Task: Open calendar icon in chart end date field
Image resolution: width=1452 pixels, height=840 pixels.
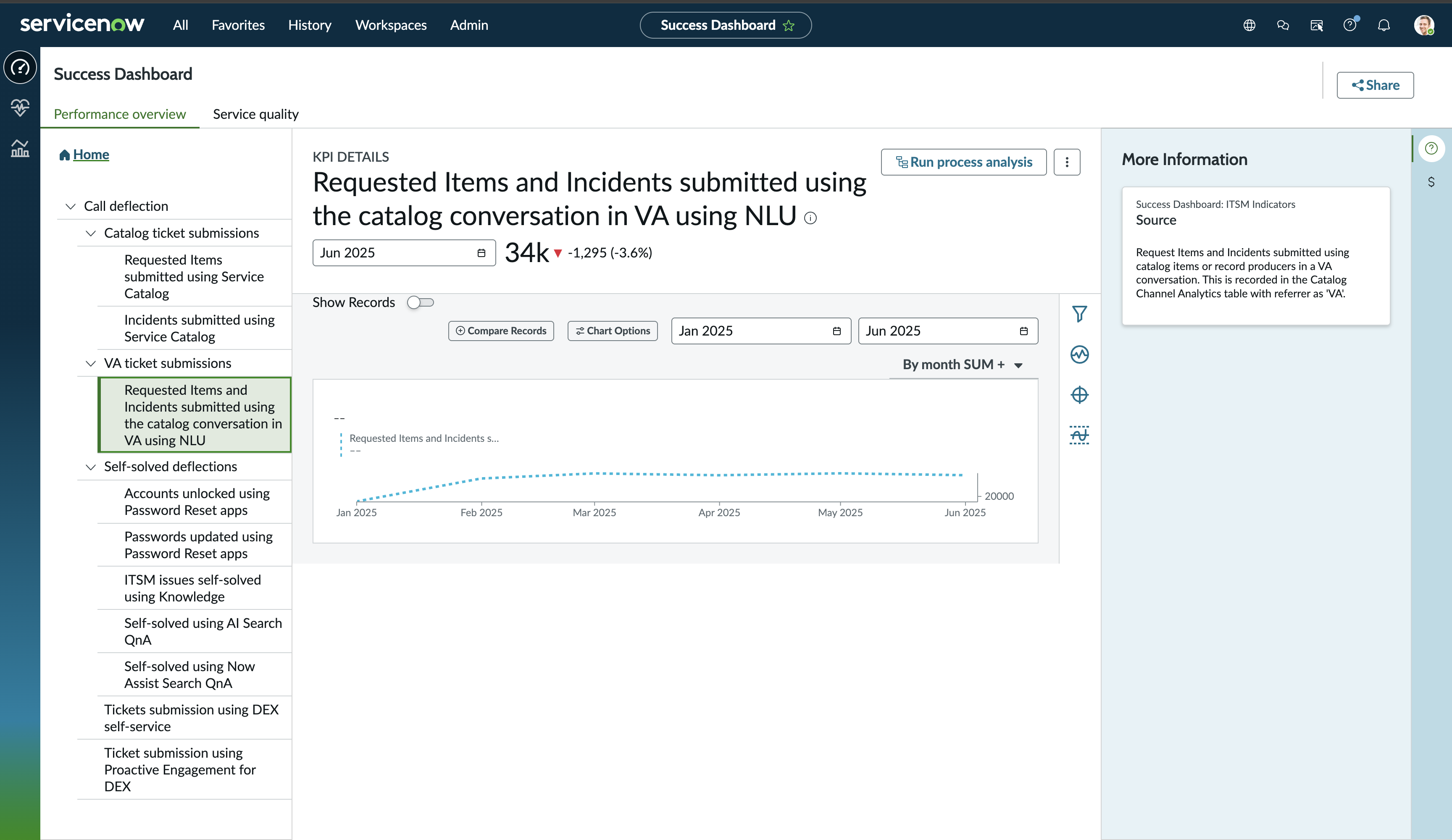Action: pos(1023,331)
